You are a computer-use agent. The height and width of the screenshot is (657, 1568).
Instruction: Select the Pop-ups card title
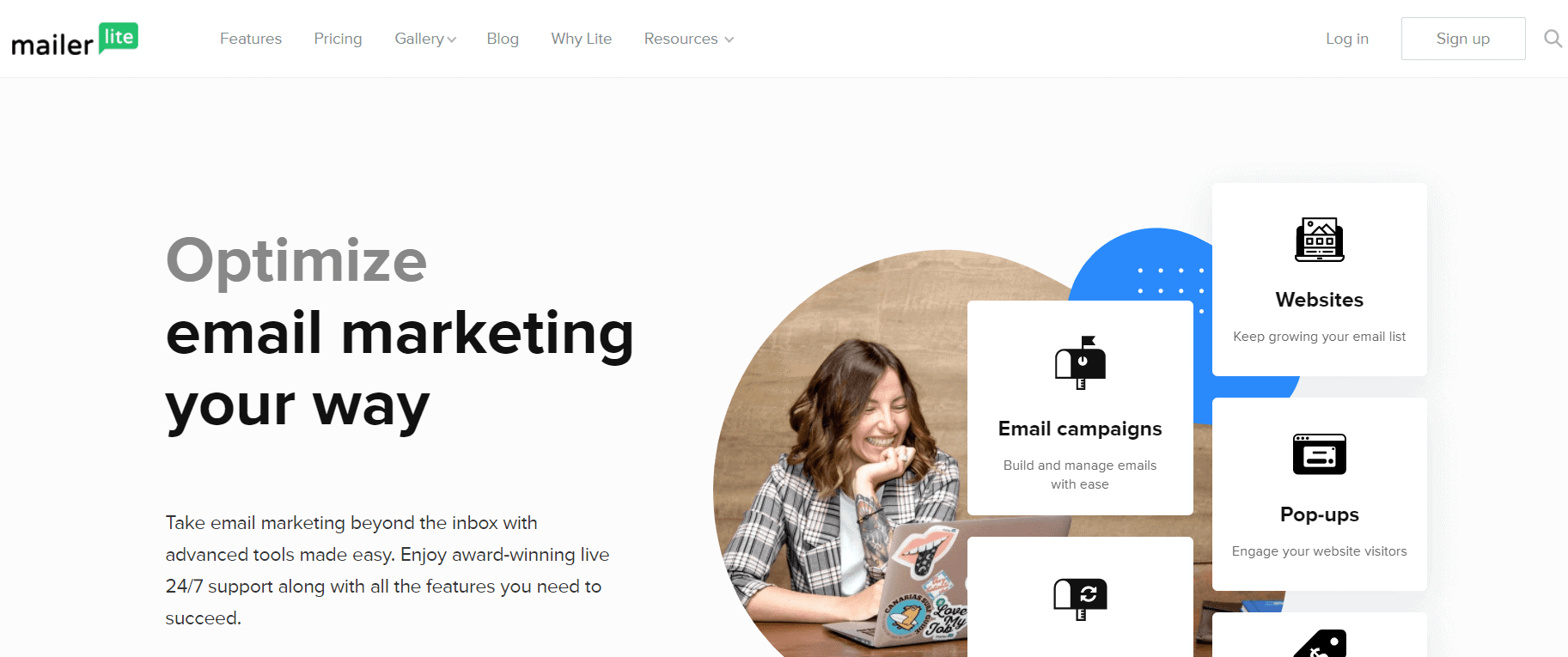[1320, 514]
